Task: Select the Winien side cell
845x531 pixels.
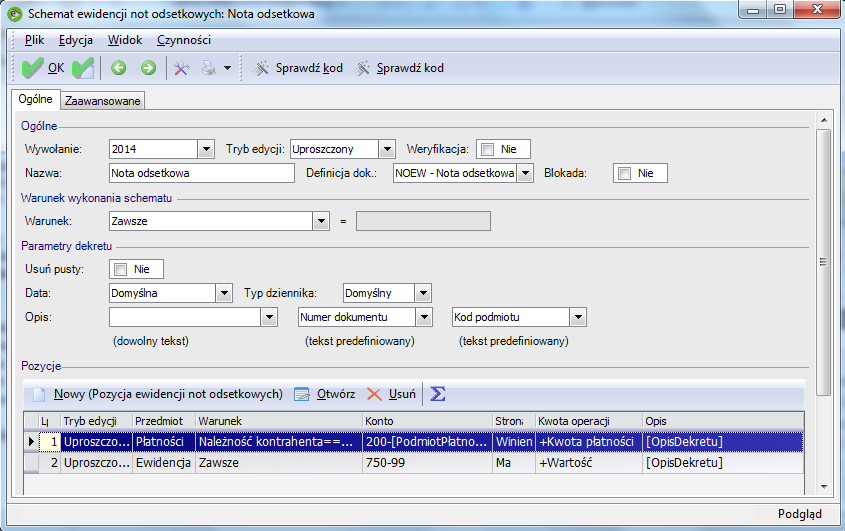Action: coord(514,442)
